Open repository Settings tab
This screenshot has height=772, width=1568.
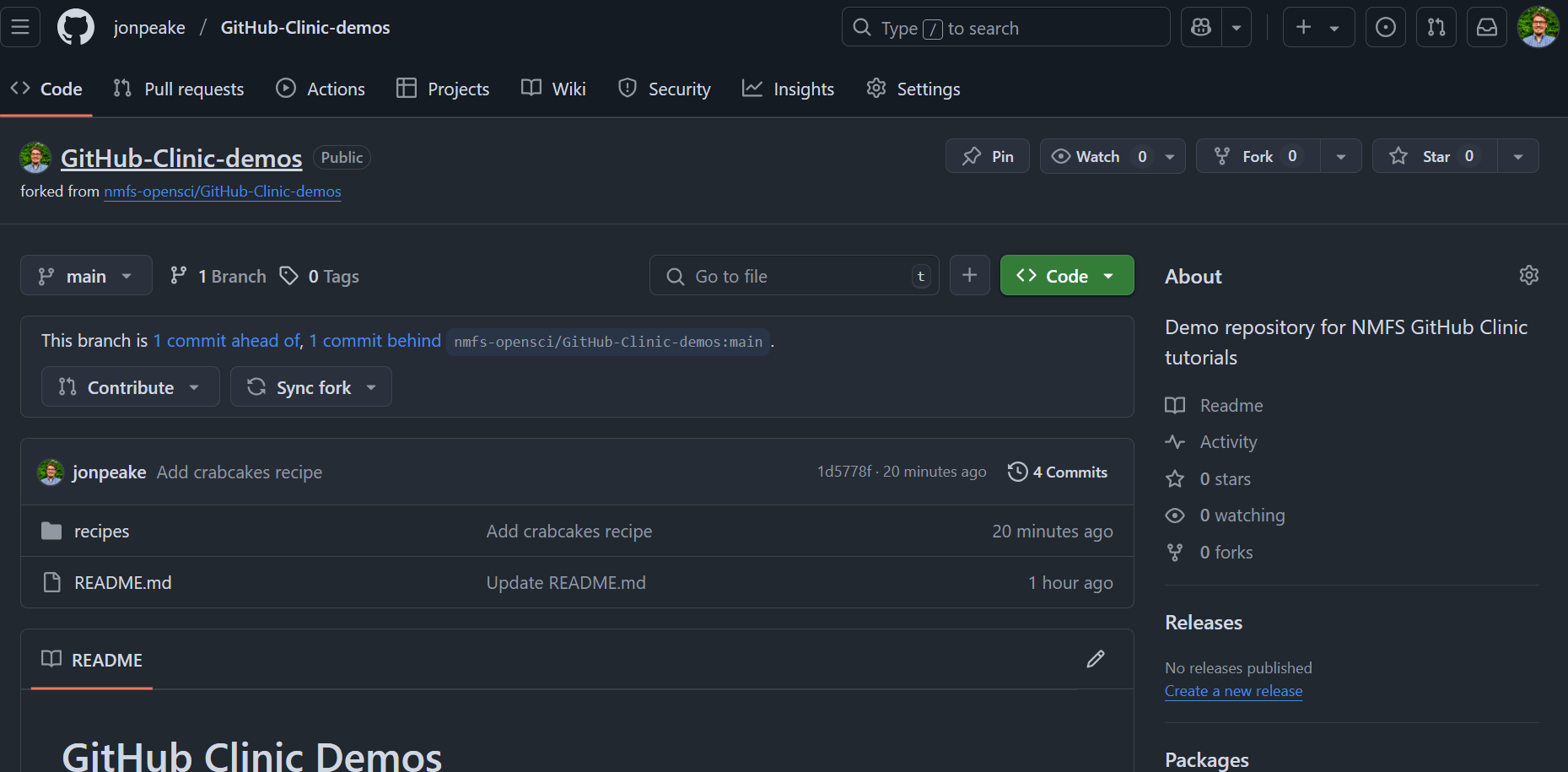coord(913,89)
